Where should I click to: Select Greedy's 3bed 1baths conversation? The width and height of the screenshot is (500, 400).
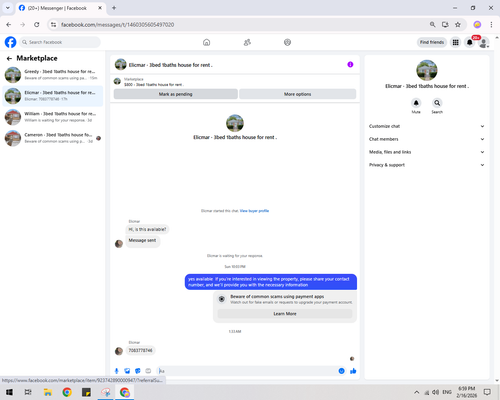(x=53, y=75)
